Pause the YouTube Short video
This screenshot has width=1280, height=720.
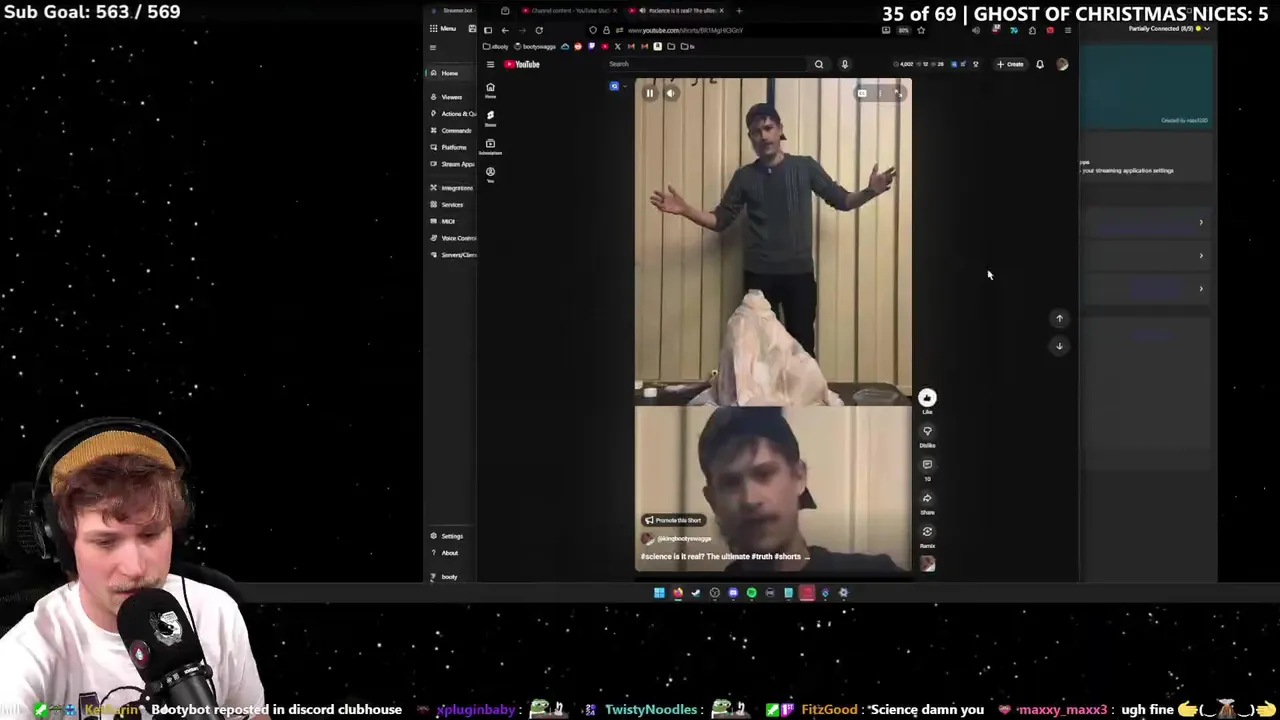649,93
